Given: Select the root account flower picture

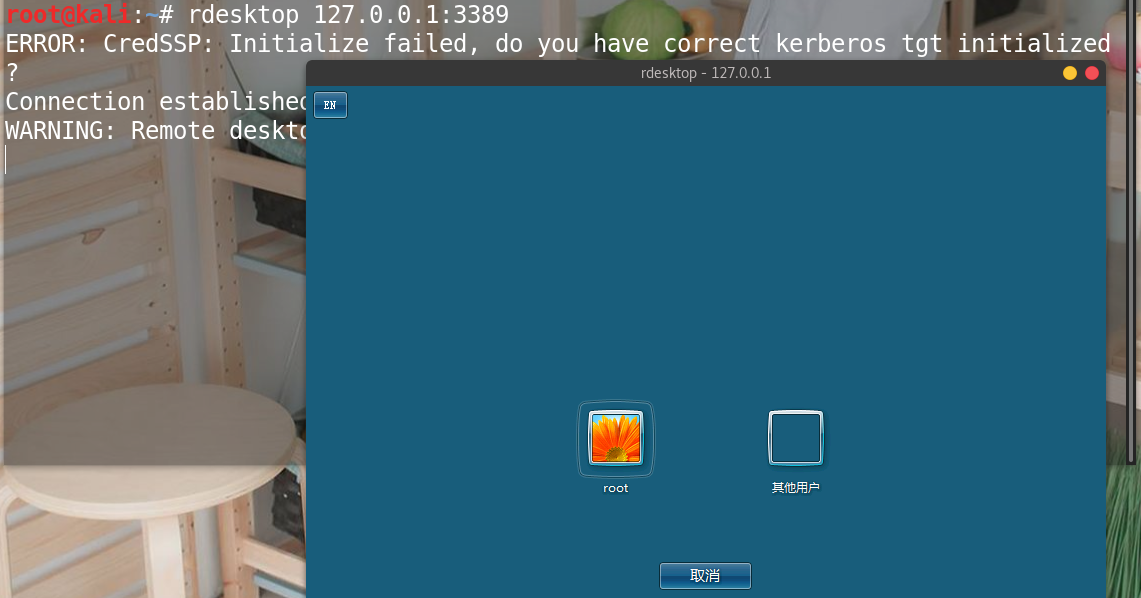Looking at the screenshot, I should pos(616,438).
